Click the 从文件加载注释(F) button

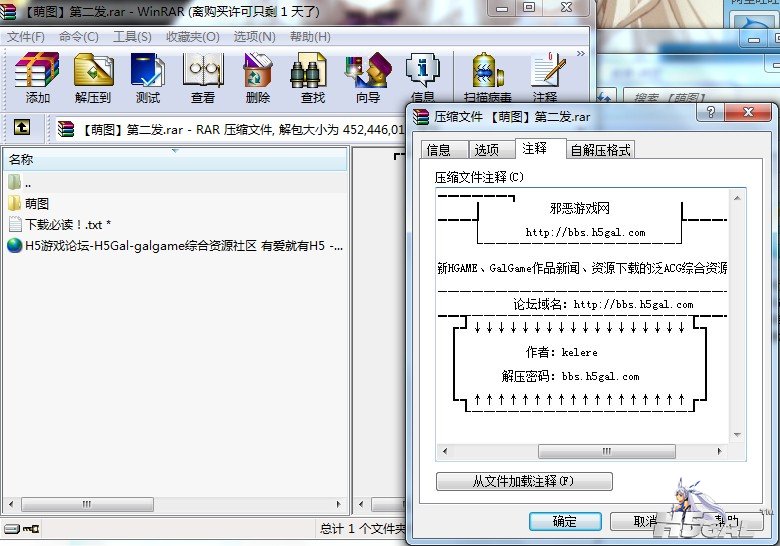point(524,481)
